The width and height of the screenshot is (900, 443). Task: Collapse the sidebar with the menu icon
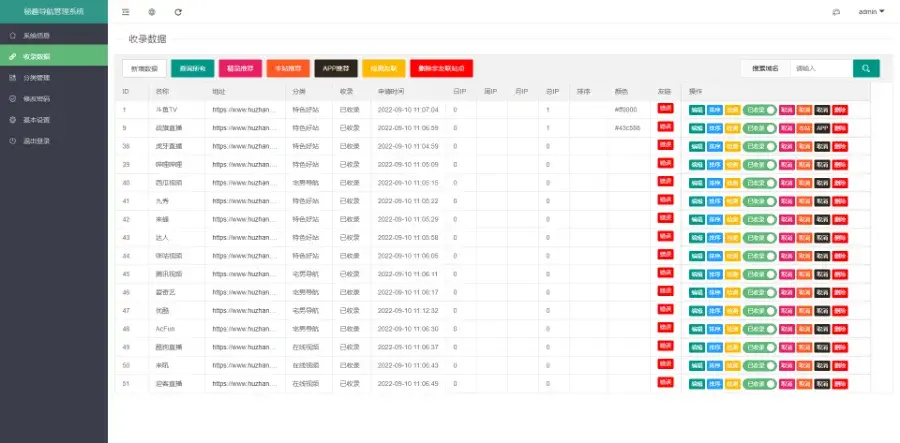coord(126,11)
